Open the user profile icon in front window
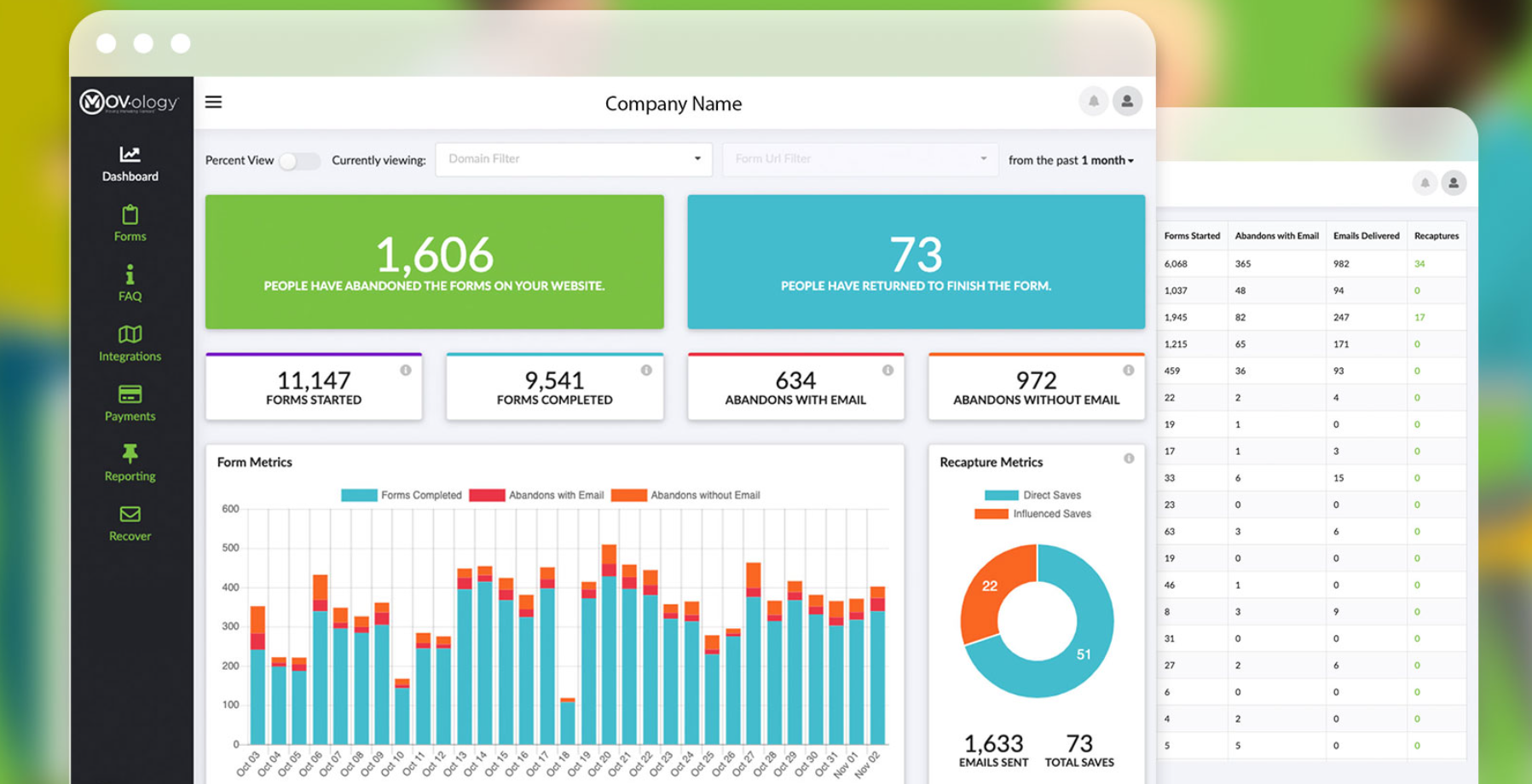Viewport: 1532px width, 784px height. (x=1127, y=101)
